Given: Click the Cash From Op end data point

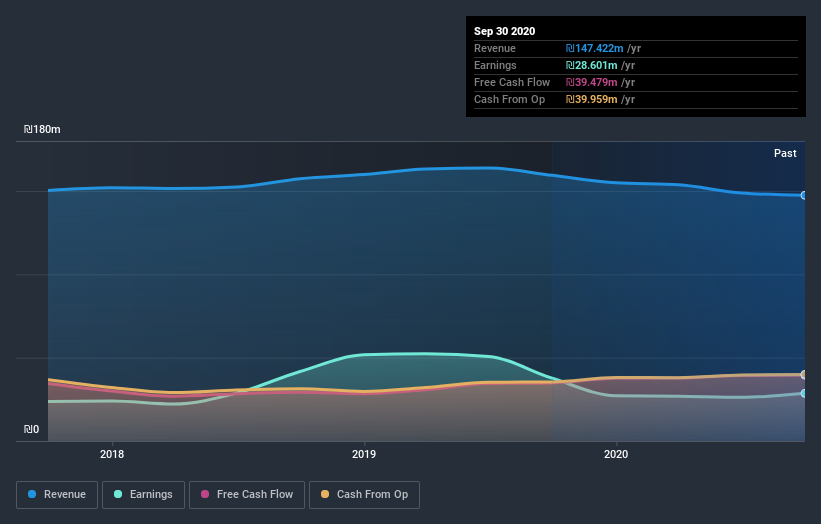Looking at the screenshot, I should click(x=803, y=375).
